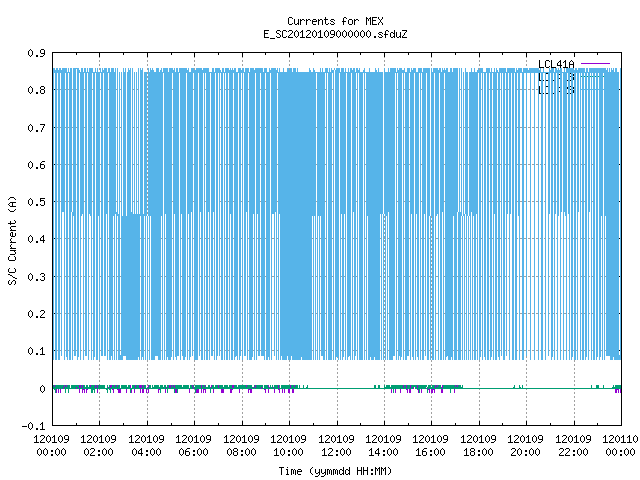Click the LCL41A legend label
Image resolution: width=640 pixels, height=480 pixels.
(x=556, y=64)
